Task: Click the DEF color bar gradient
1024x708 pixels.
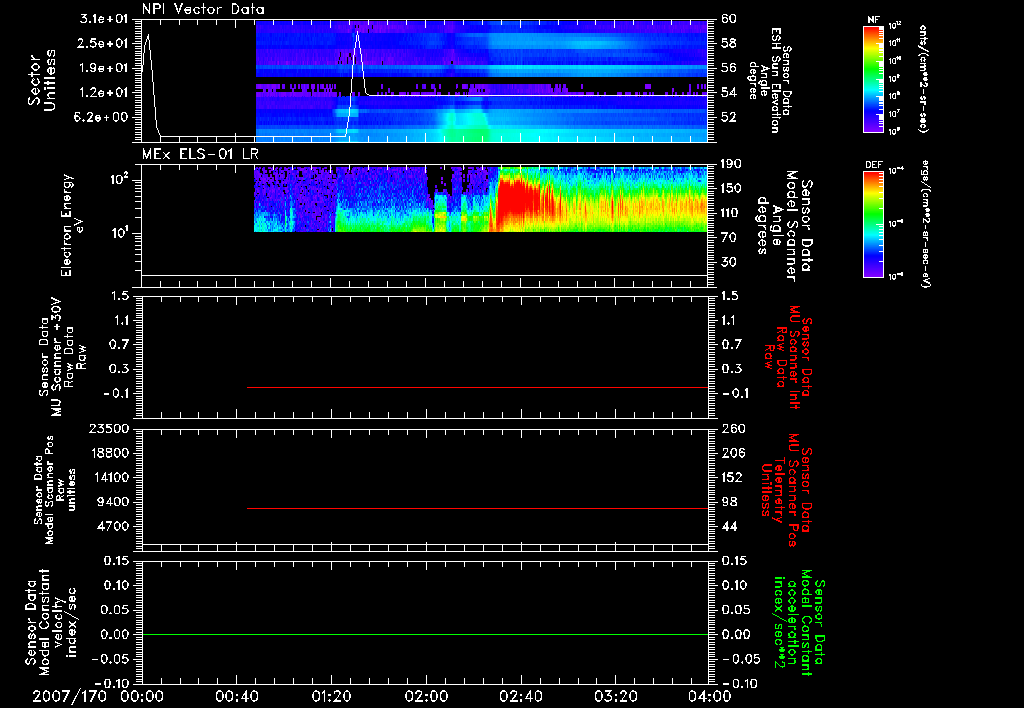Action: [873, 223]
